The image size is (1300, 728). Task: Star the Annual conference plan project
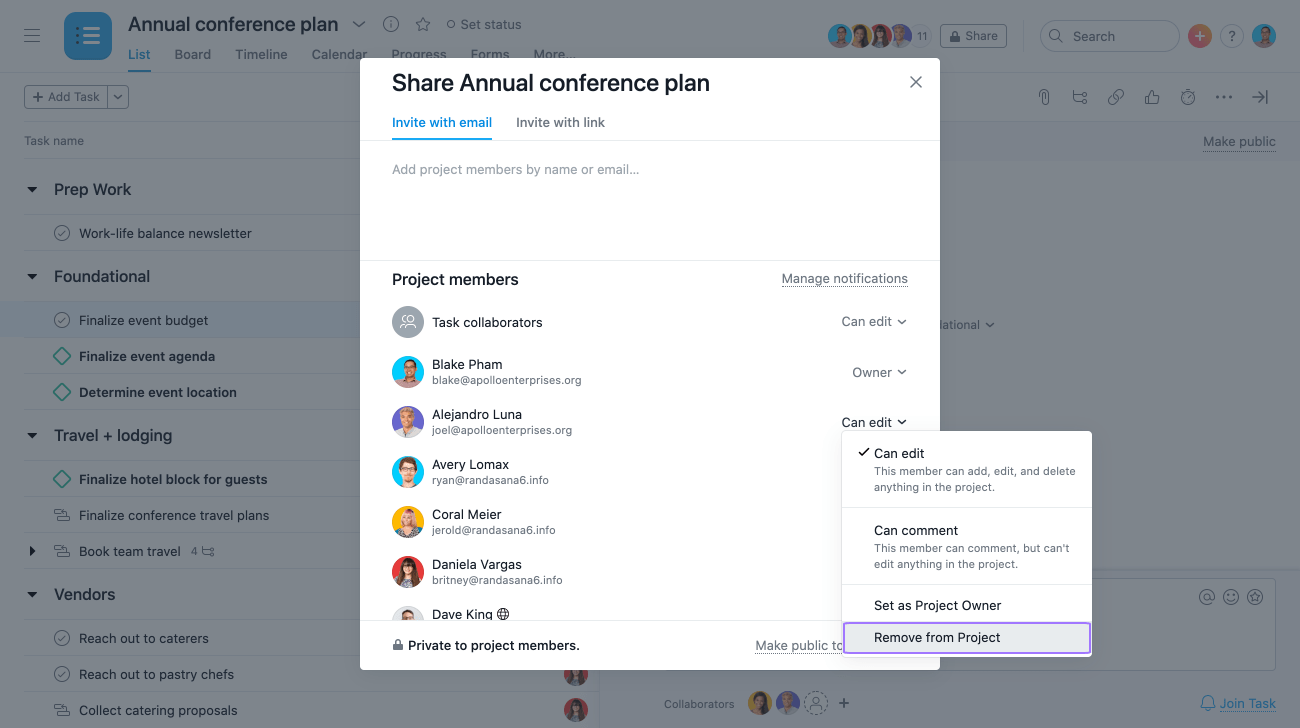click(423, 24)
